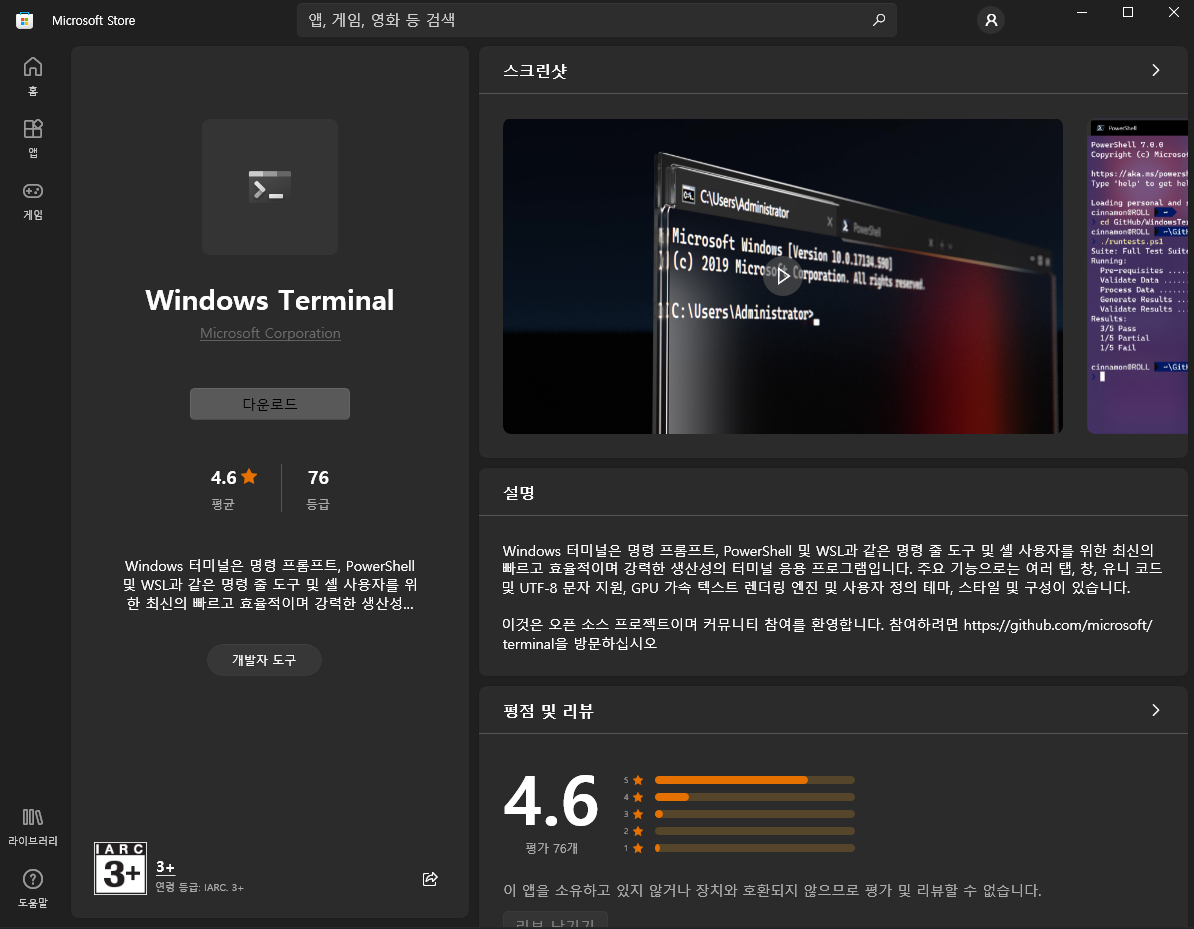1194x929 pixels.
Task: Open the Gaming section in the sidebar
Action: click(33, 201)
